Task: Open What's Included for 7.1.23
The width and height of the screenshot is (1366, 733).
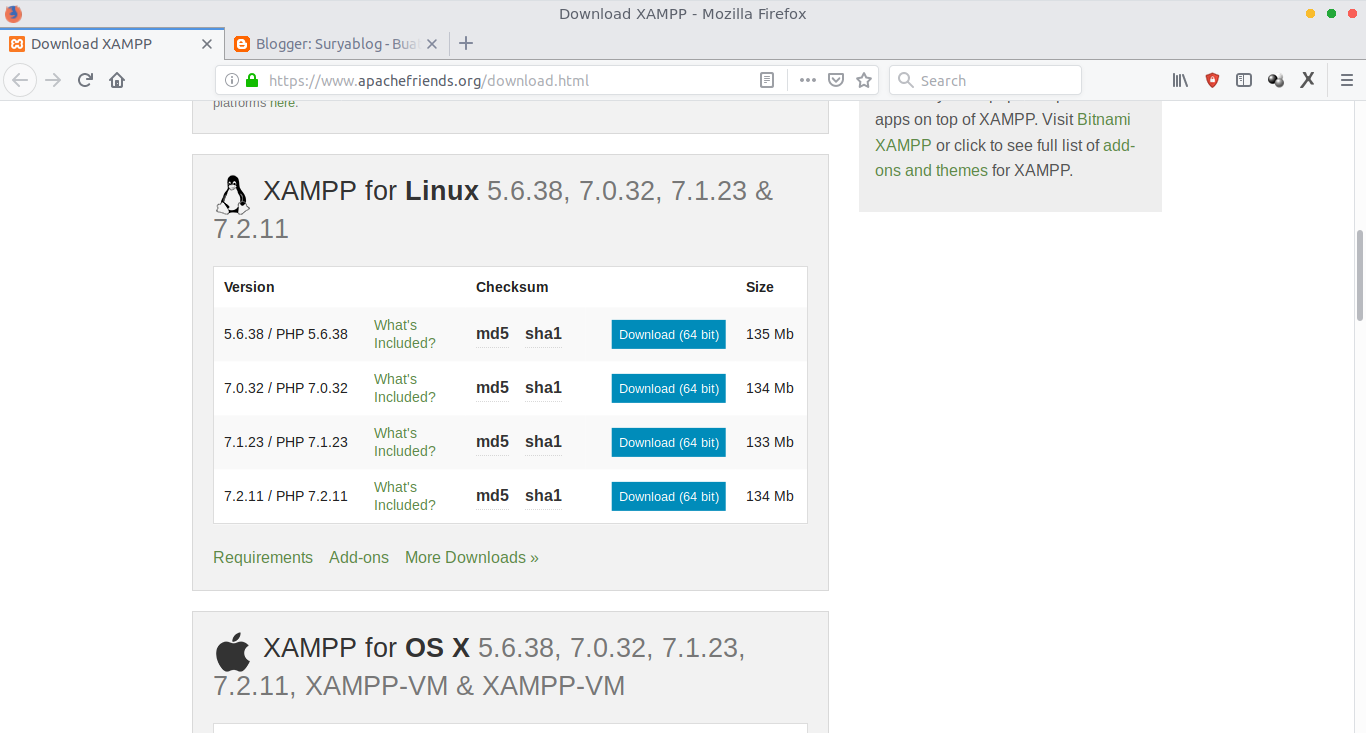Action: pyautogui.click(x=404, y=442)
